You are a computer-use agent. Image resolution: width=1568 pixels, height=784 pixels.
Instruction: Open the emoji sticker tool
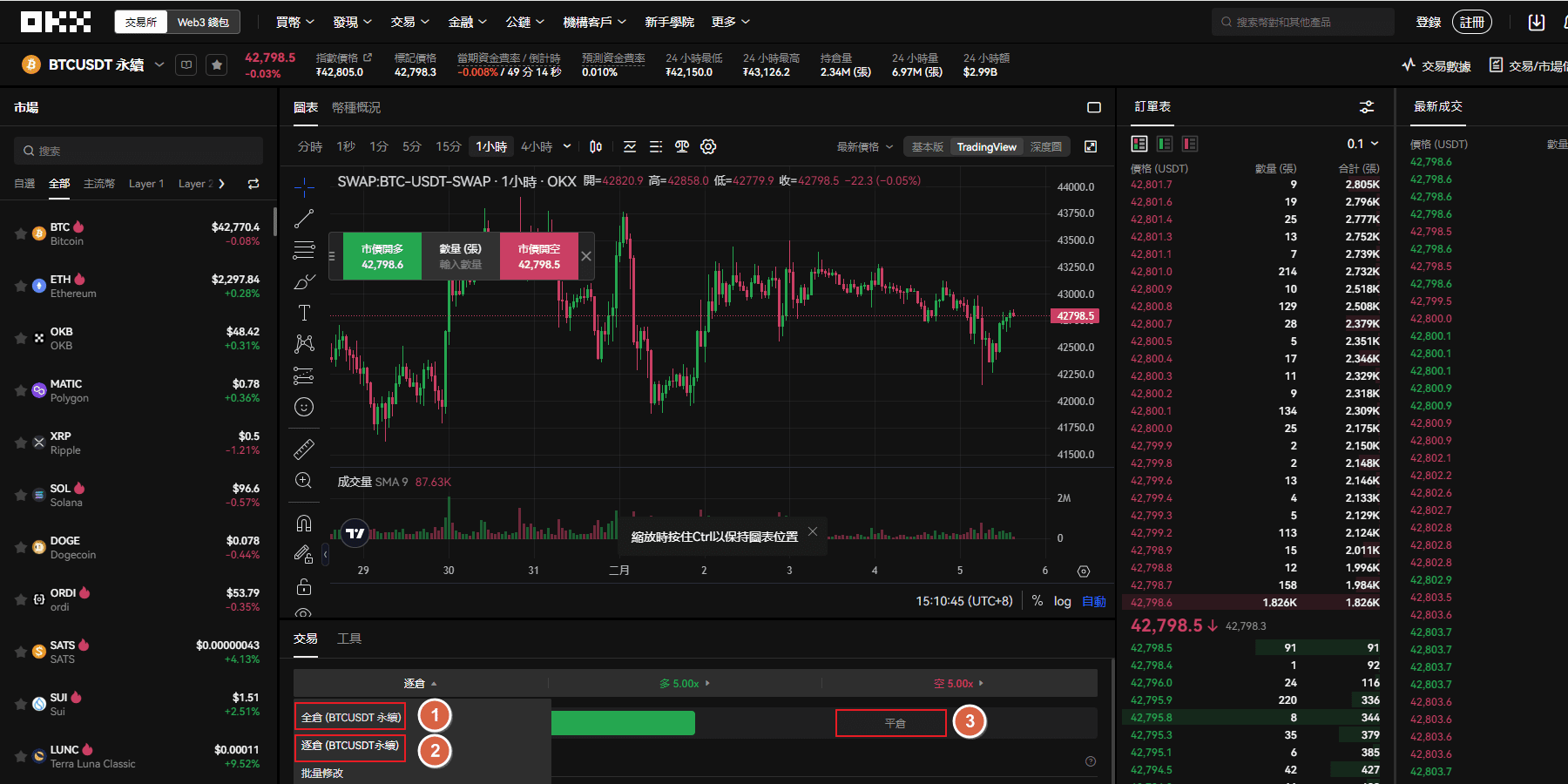pos(304,407)
